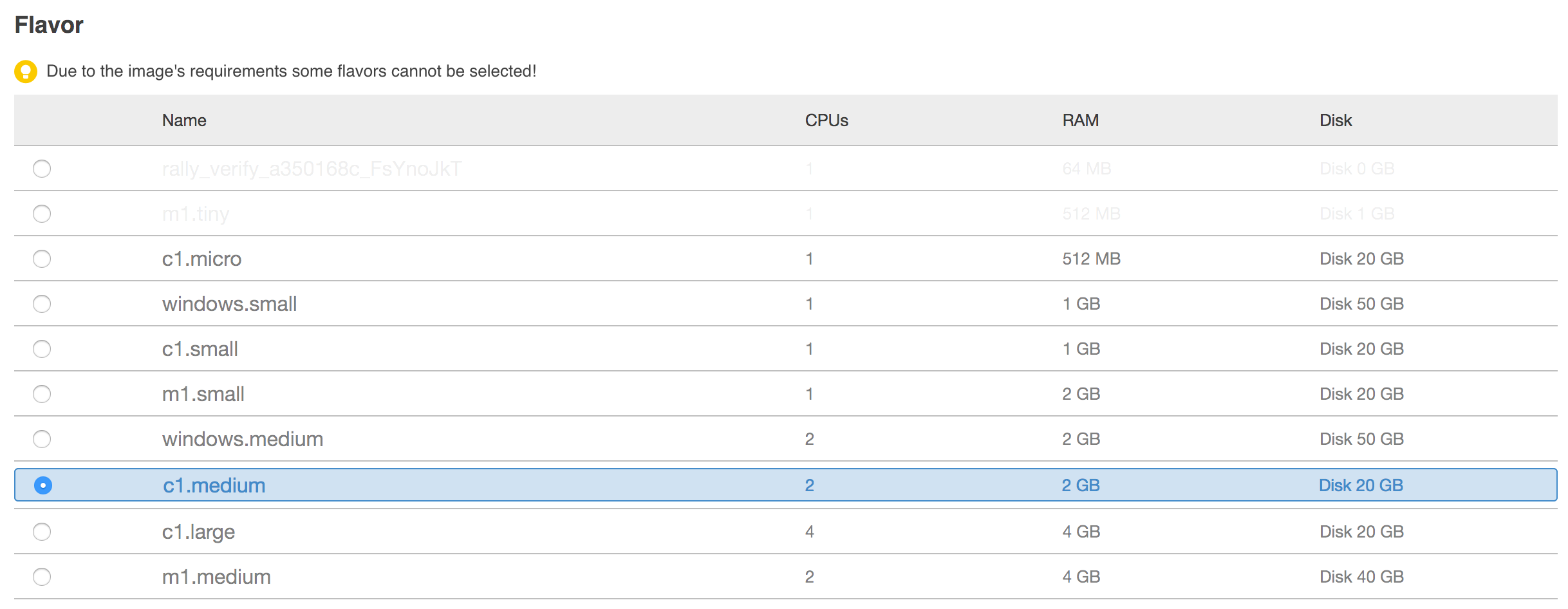Click the RAM column header
Screen dimensions: 1568x609
[1080, 120]
